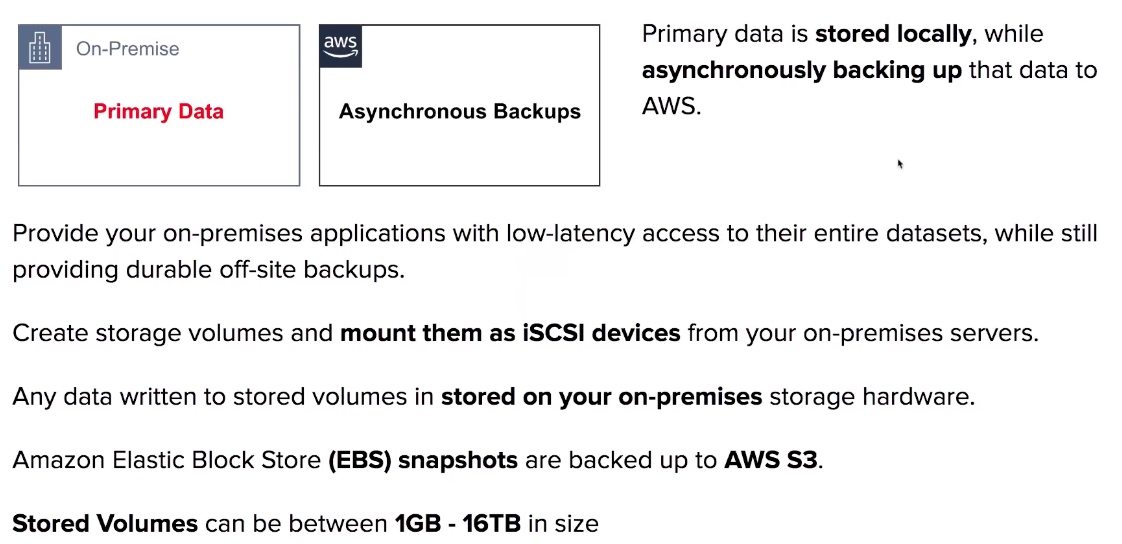The height and width of the screenshot is (544, 1122).
Task: Click 'stored on your on-premises' bold text
Action: click(601, 397)
